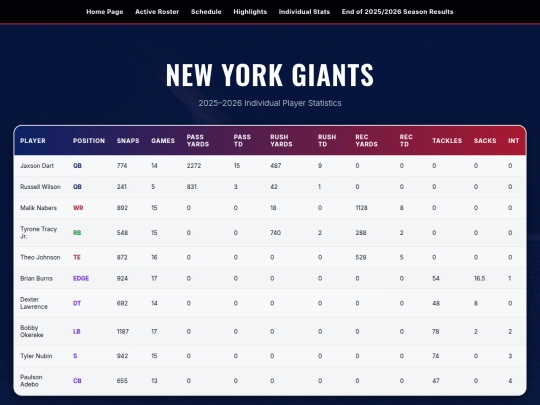540x405 pixels.
Task: Click Russell Wilson's 831 pass yards
Action: click(191, 187)
